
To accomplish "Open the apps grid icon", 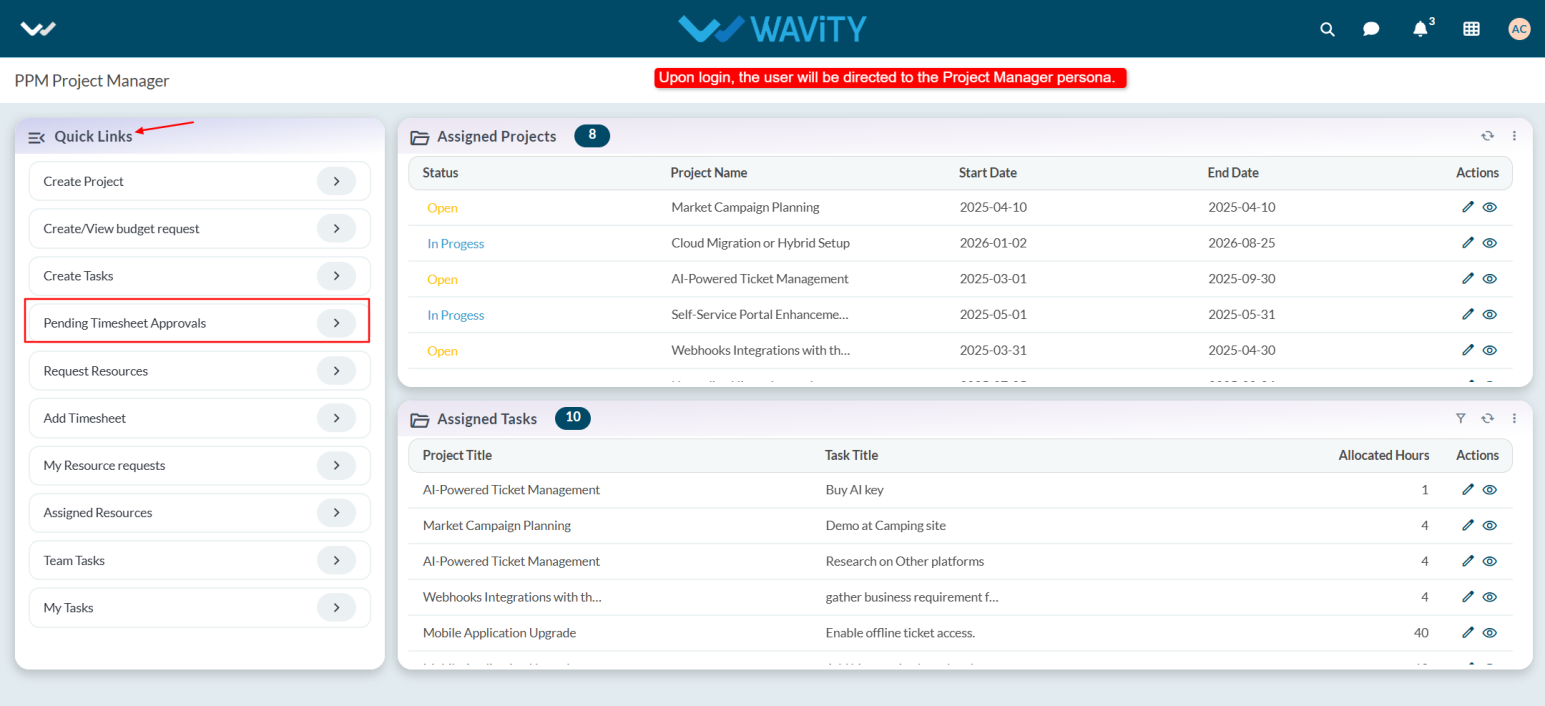I will point(1471,29).
